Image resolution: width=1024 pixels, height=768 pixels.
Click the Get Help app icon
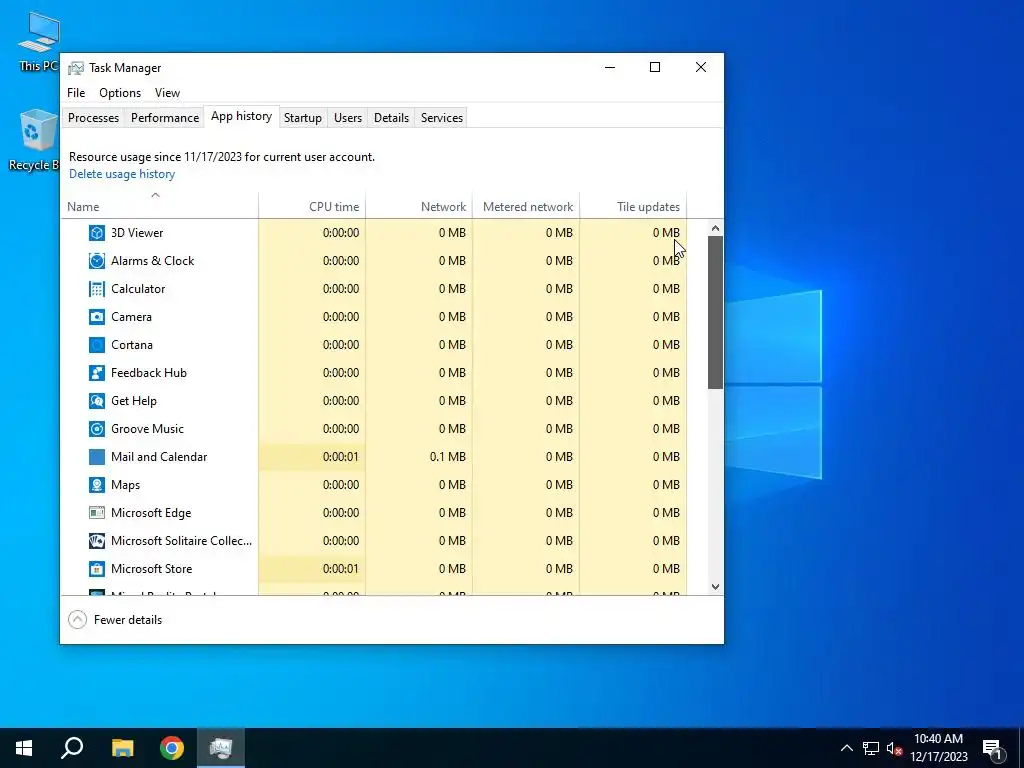coord(97,401)
